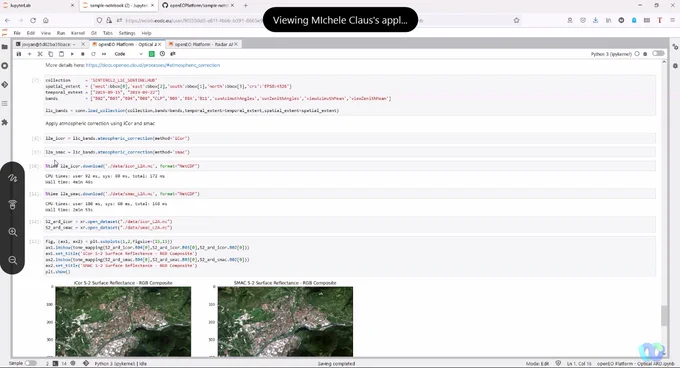The width and height of the screenshot is (680, 368).
Task: Restart kernel and run all cells icon
Action: point(104,54)
